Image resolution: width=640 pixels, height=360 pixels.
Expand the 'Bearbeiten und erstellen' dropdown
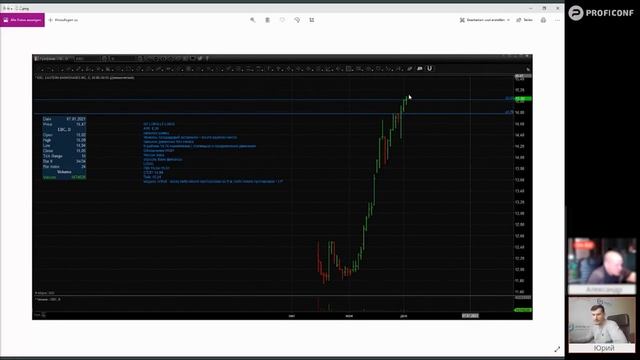(x=484, y=20)
